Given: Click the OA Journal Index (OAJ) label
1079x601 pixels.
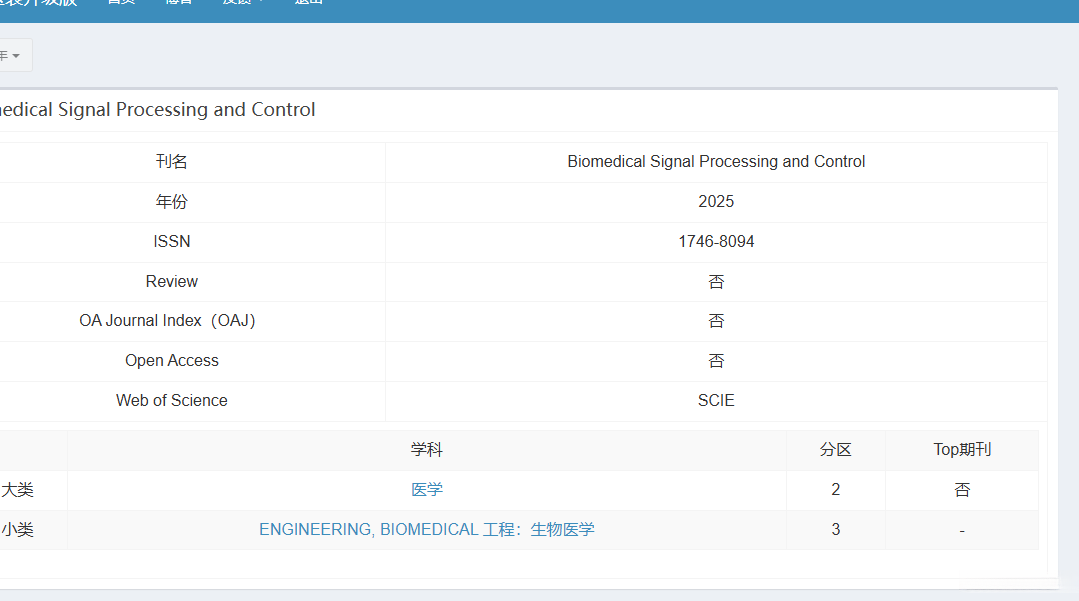Looking at the screenshot, I should pyautogui.click(x=167, y=321).
